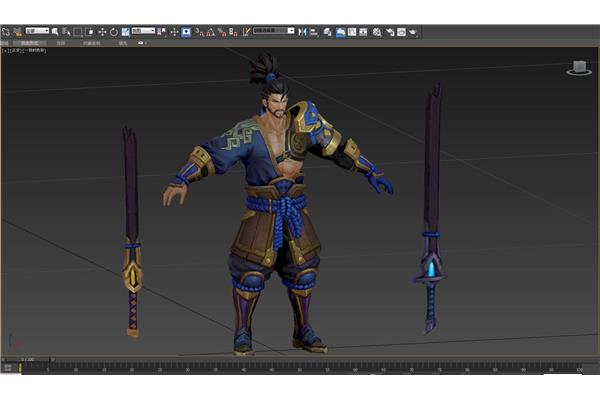Open the Named Selection Sets dropdown

(x=274, y=31)
